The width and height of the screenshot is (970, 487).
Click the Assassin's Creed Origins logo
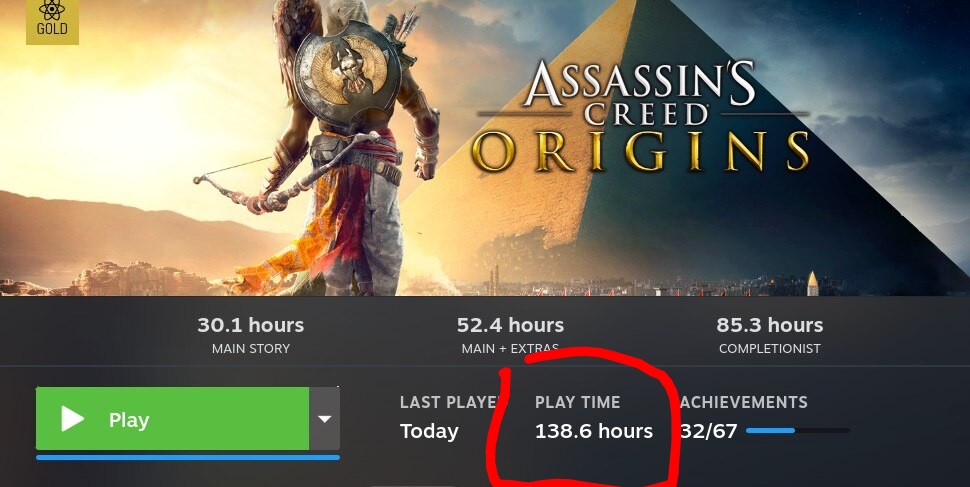[x=642, y=116]
